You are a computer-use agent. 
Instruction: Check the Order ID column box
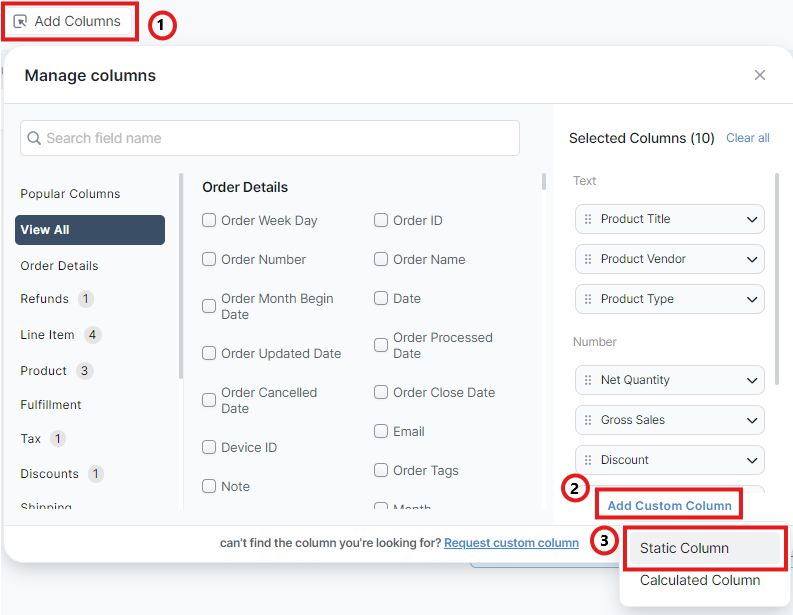click(x=381, y=220)
